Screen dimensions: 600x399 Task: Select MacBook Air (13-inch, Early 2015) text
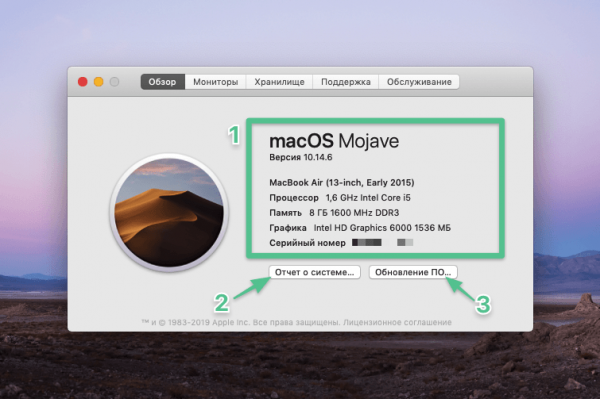pyautogui.click(x=342, y=182)
